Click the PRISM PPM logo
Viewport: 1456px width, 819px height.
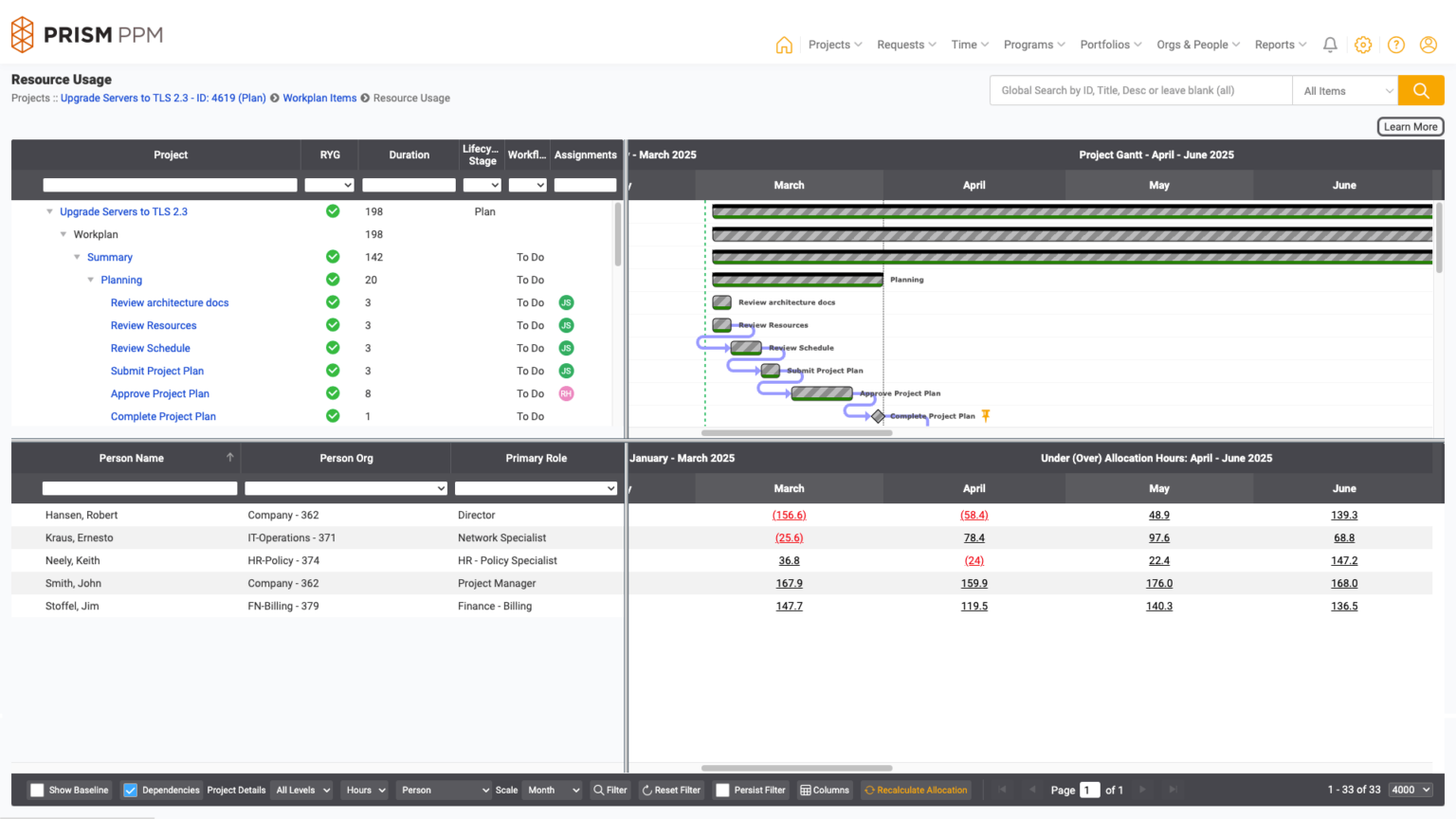pos(87,35)
